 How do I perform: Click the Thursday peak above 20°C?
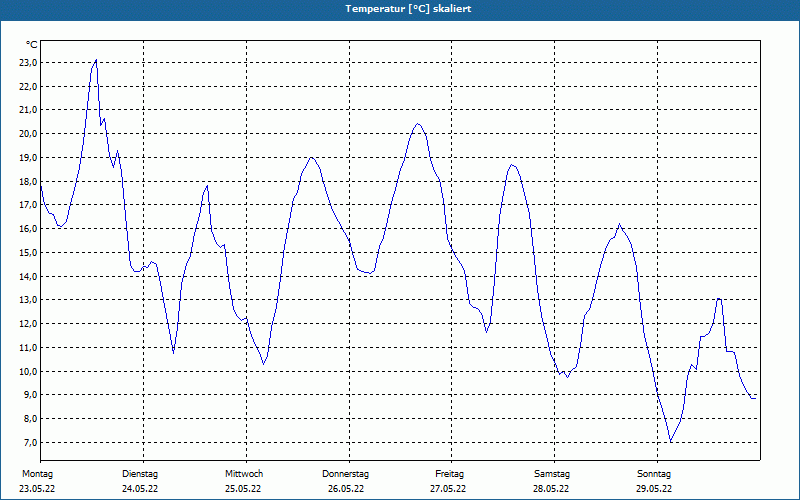(418, 123)
